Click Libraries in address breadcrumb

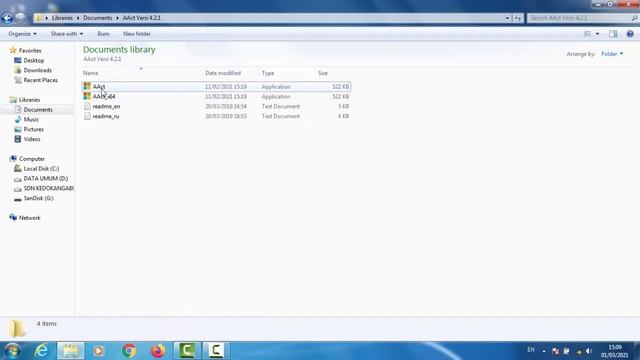click(62, 18)
